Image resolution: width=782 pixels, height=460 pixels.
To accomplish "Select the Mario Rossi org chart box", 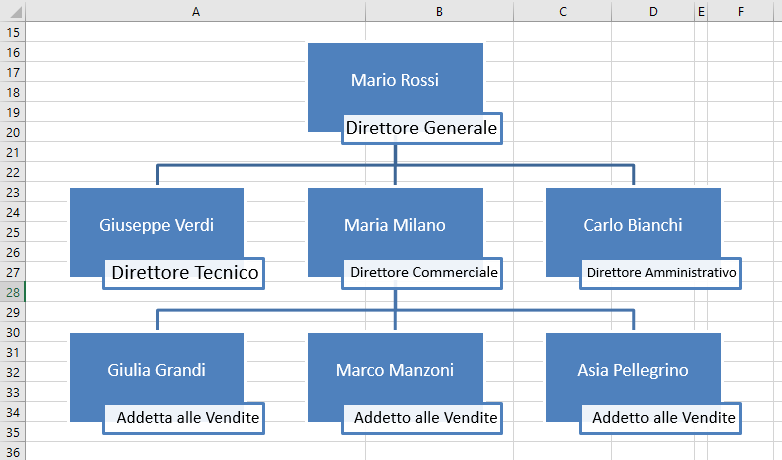I will click(x=395, y=80).
